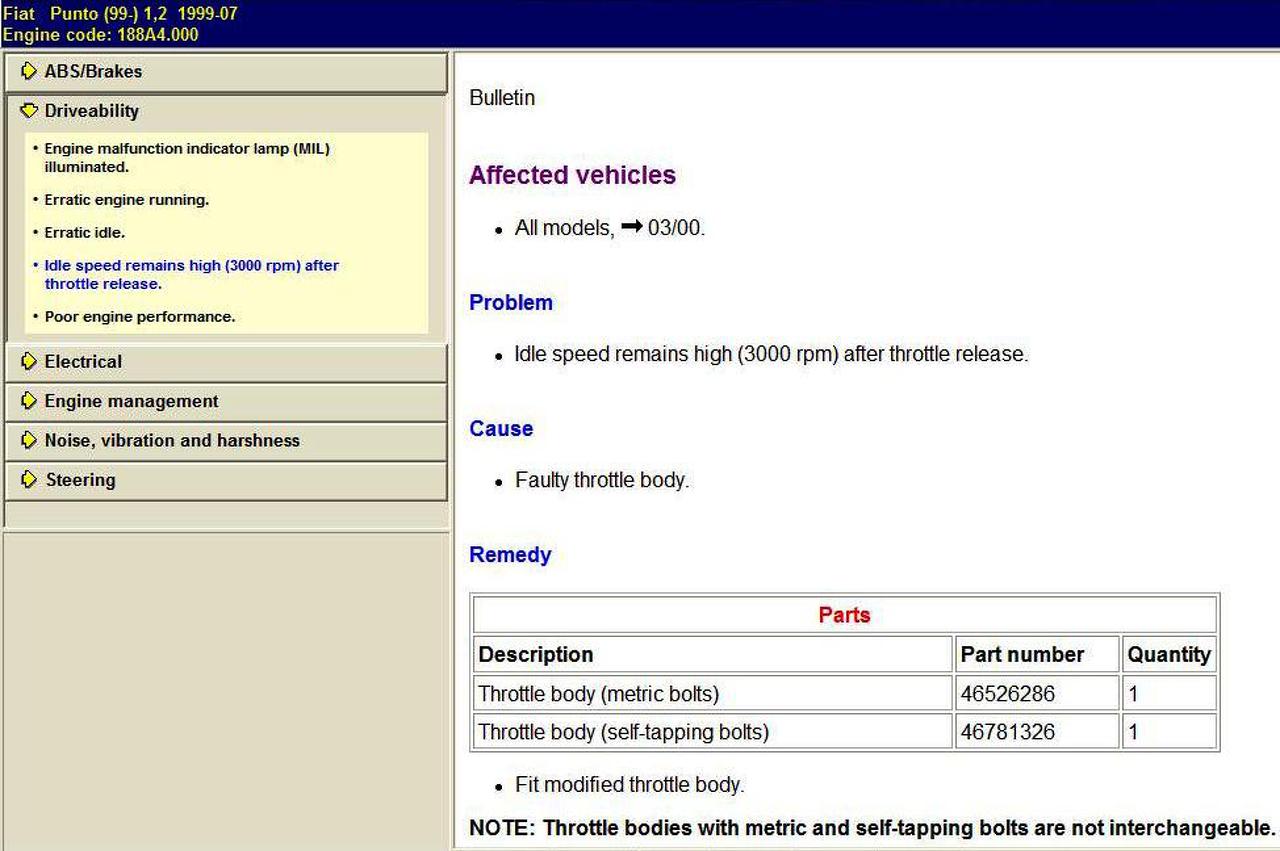Viewport: 1280px width, 851px height.
Task: Expand the Steering section arrow icon
Action: pos(29,480)
